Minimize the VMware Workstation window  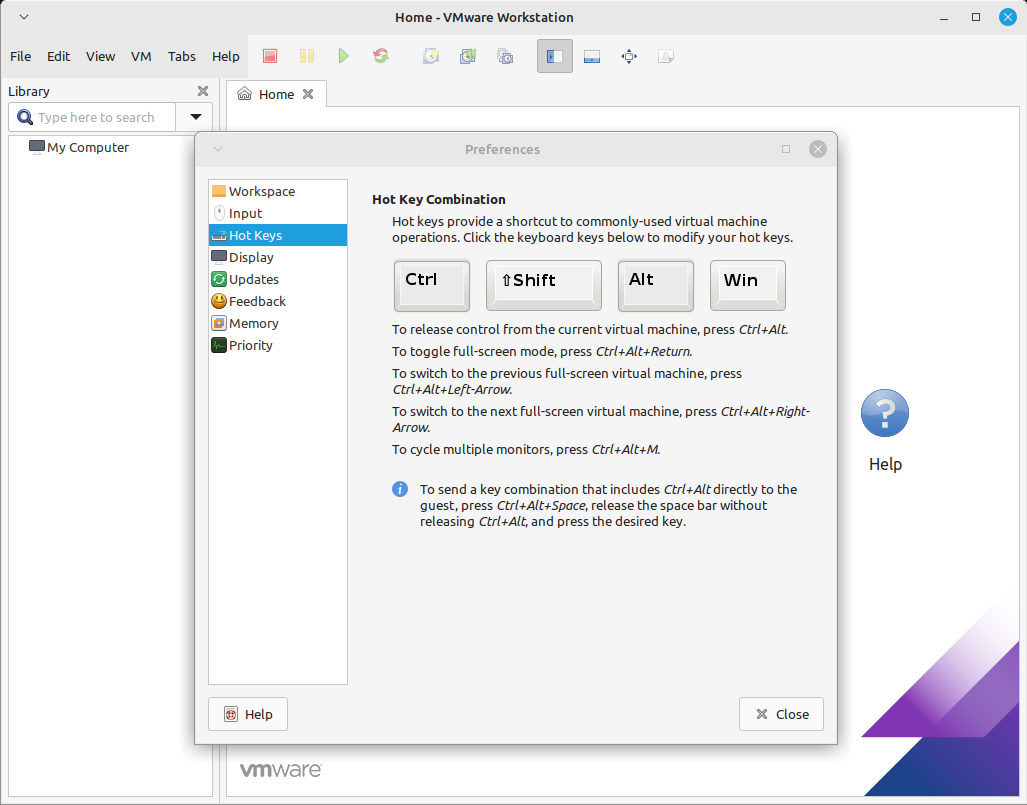[944, 18]
